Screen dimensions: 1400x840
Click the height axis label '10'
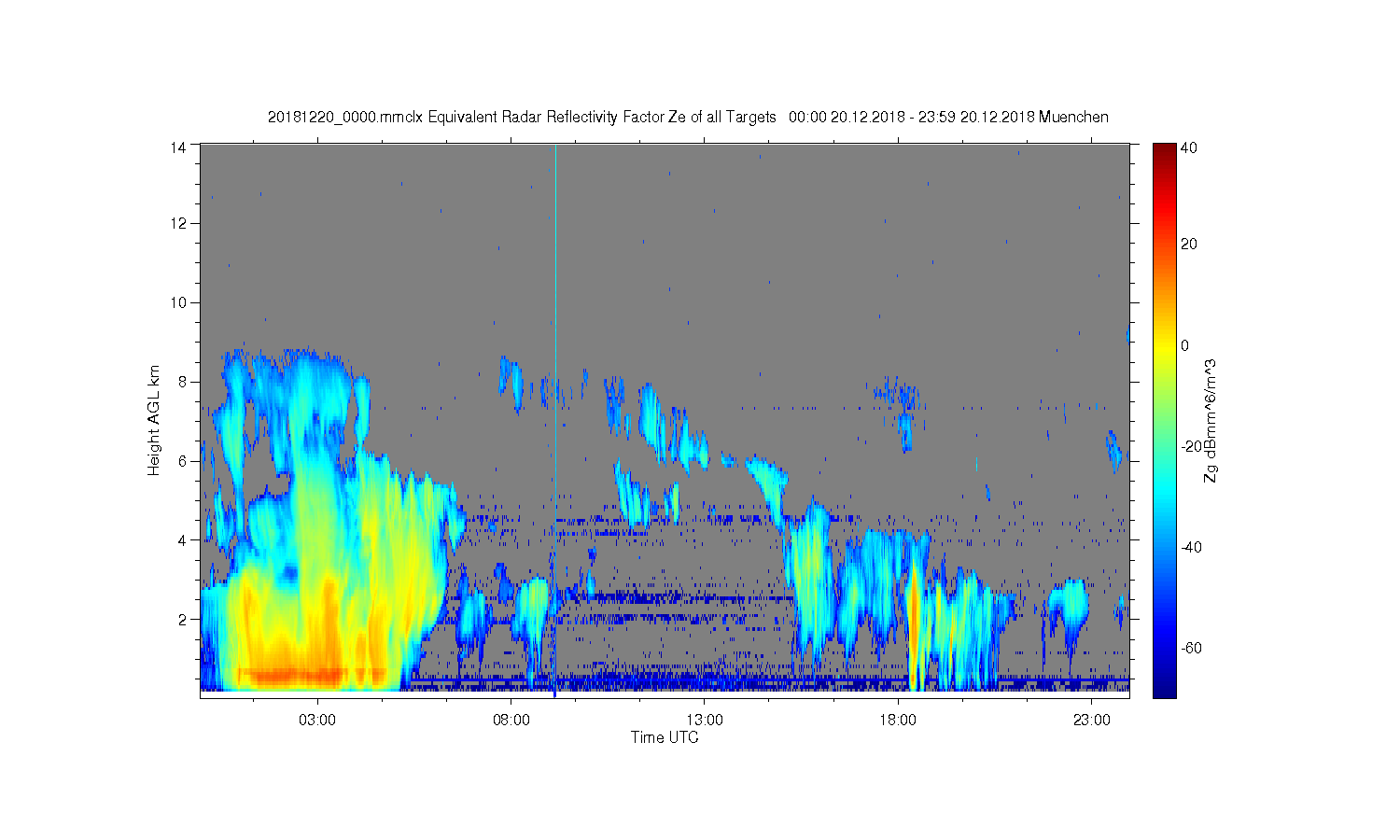tap(179, 302)
